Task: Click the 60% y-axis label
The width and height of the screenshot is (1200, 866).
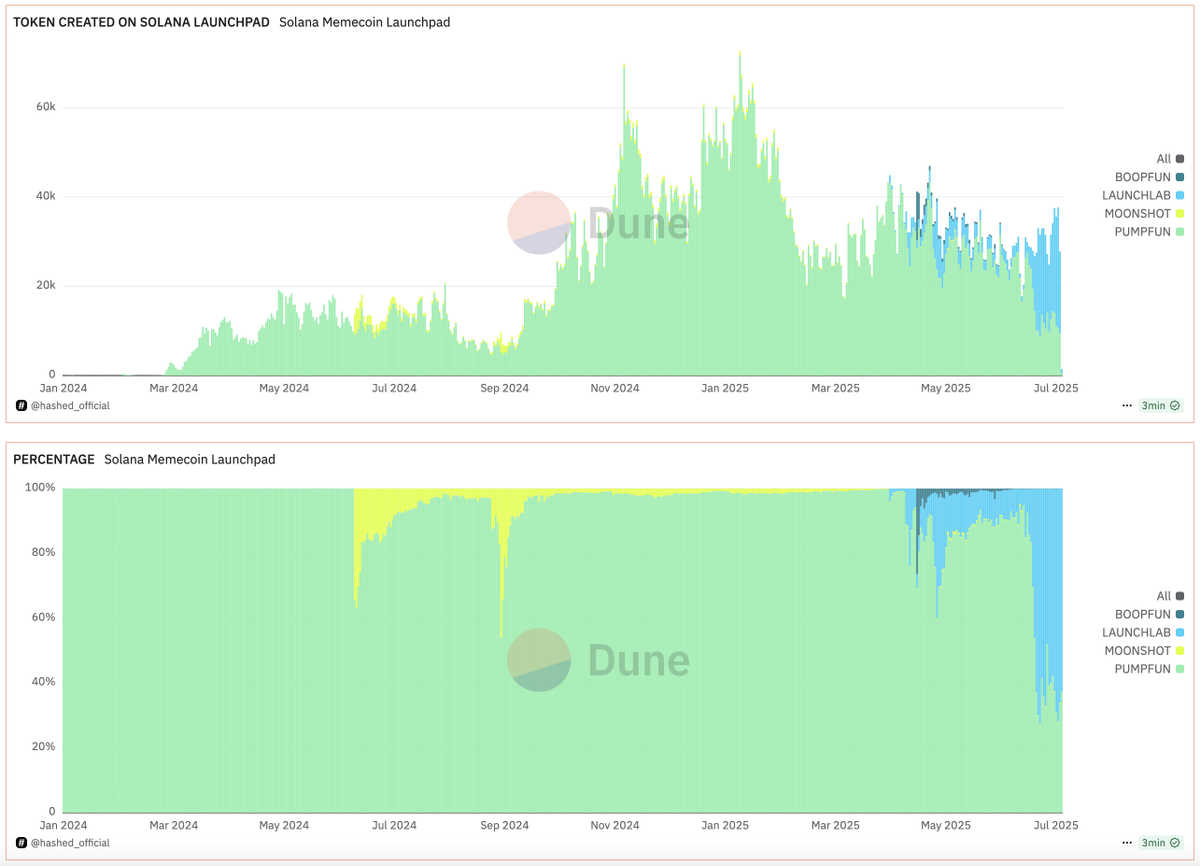Action: pyautogui.click(x=43, y=617)
